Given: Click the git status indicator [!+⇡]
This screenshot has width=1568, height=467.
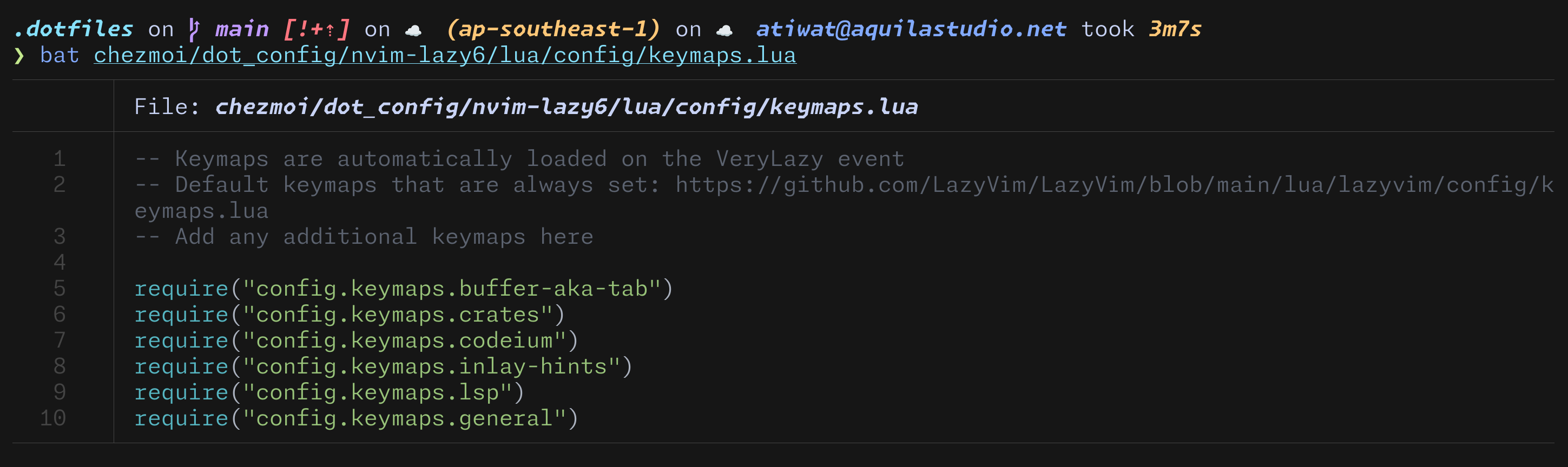Looking at the screenshot, I should pyautogui.click(x=317, y=29).
